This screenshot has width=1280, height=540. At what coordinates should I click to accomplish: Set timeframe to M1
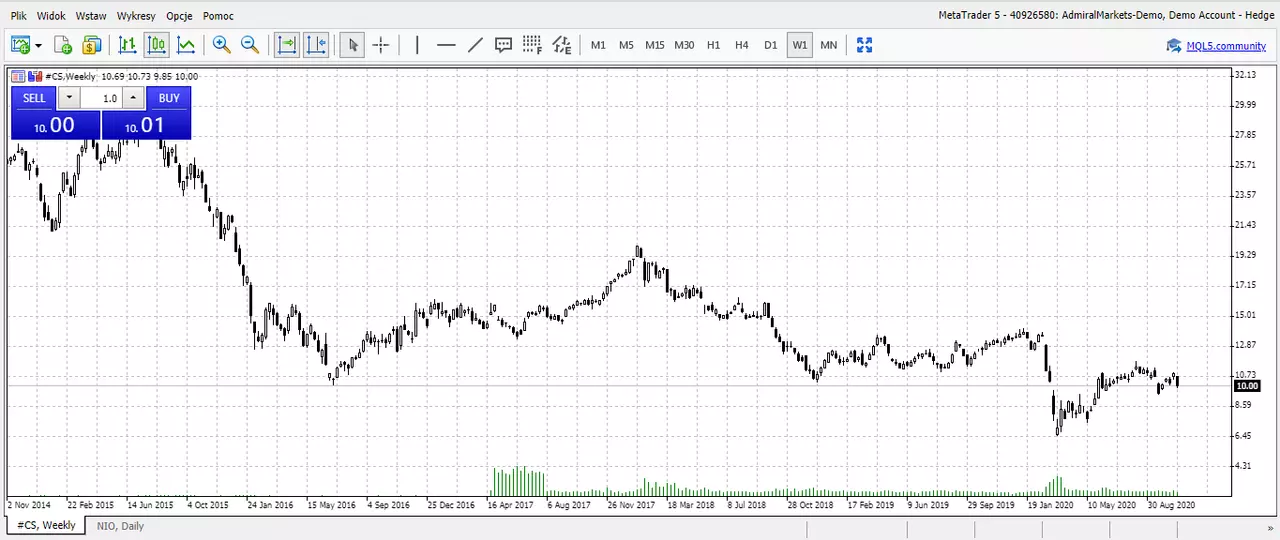click(598, 45)
